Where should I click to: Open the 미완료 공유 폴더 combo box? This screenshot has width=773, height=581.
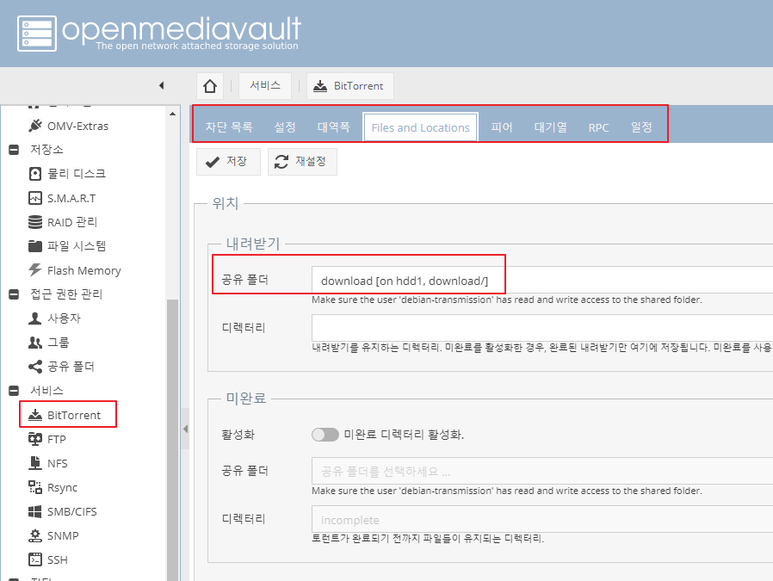pyautogui.click(x=542, y=471)
